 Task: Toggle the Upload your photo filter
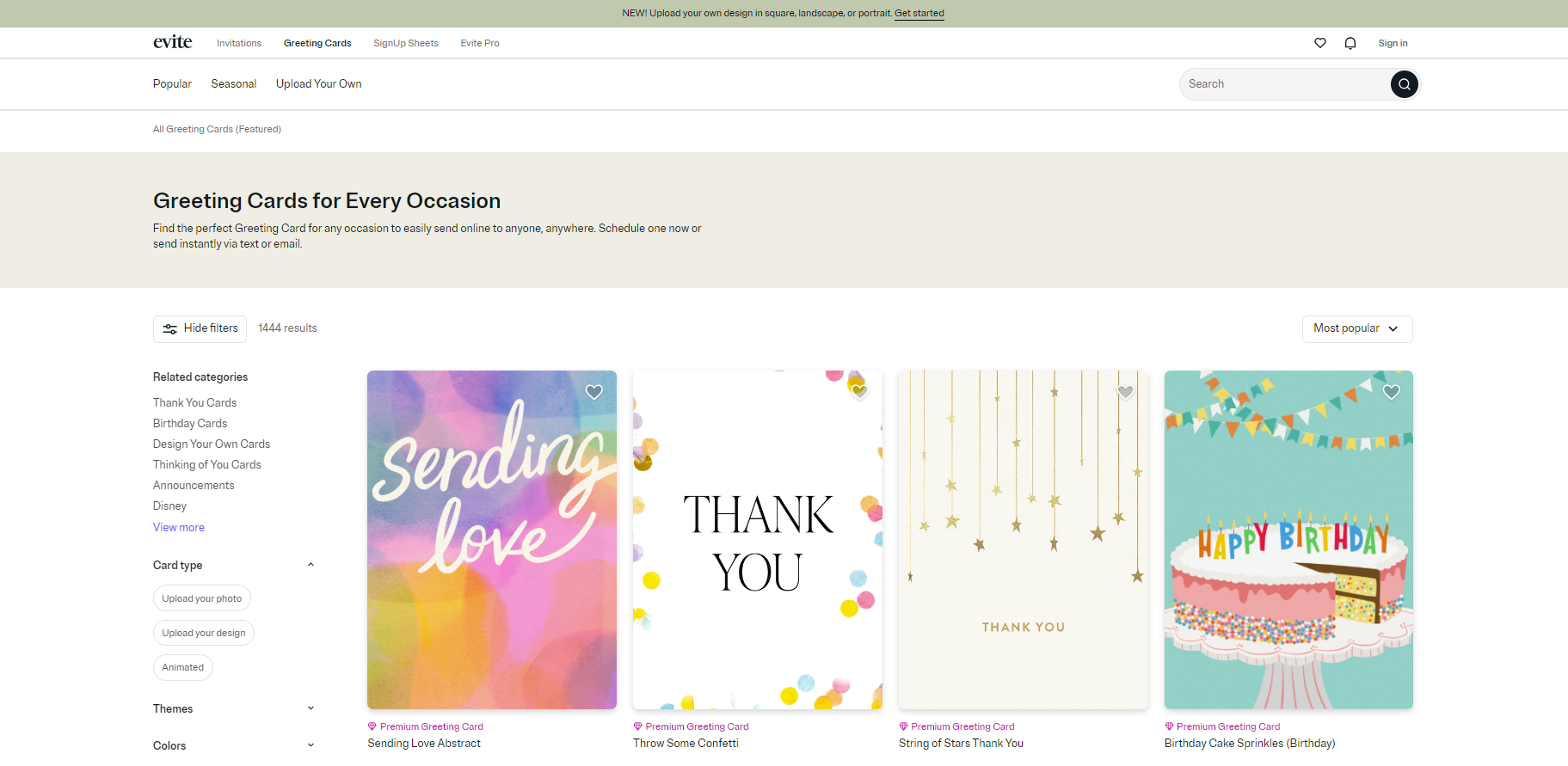[x=201, y=598]
